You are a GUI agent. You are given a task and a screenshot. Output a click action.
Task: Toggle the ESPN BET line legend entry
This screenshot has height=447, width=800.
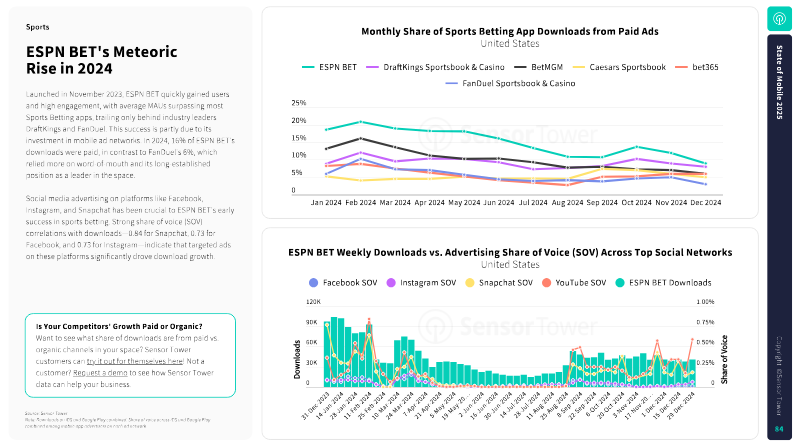(x=330, y=67)
